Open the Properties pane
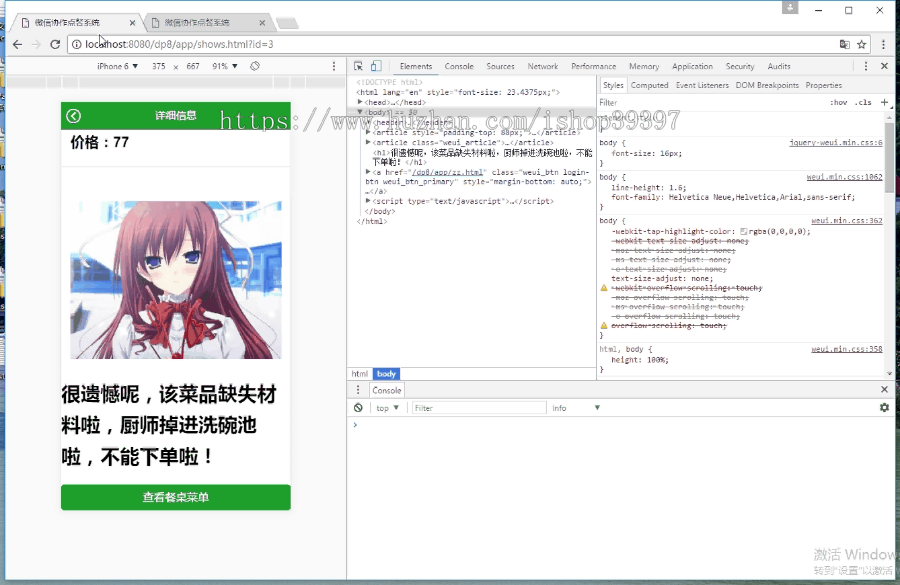The image size is (900, 585). [x=824, y=85]
